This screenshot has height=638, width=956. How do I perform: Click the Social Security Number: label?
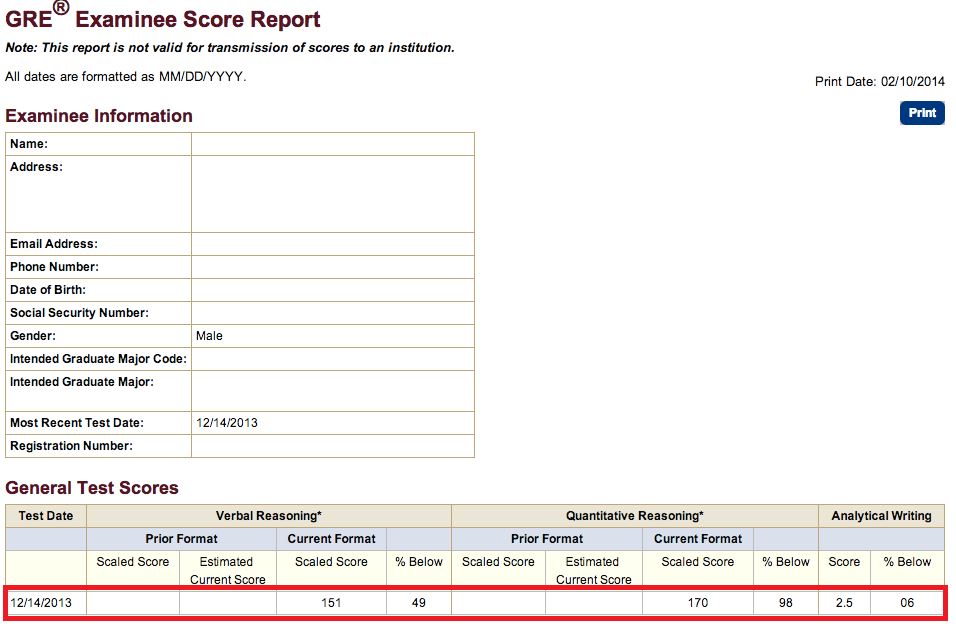pyautogui.click(x=79, y=313)
